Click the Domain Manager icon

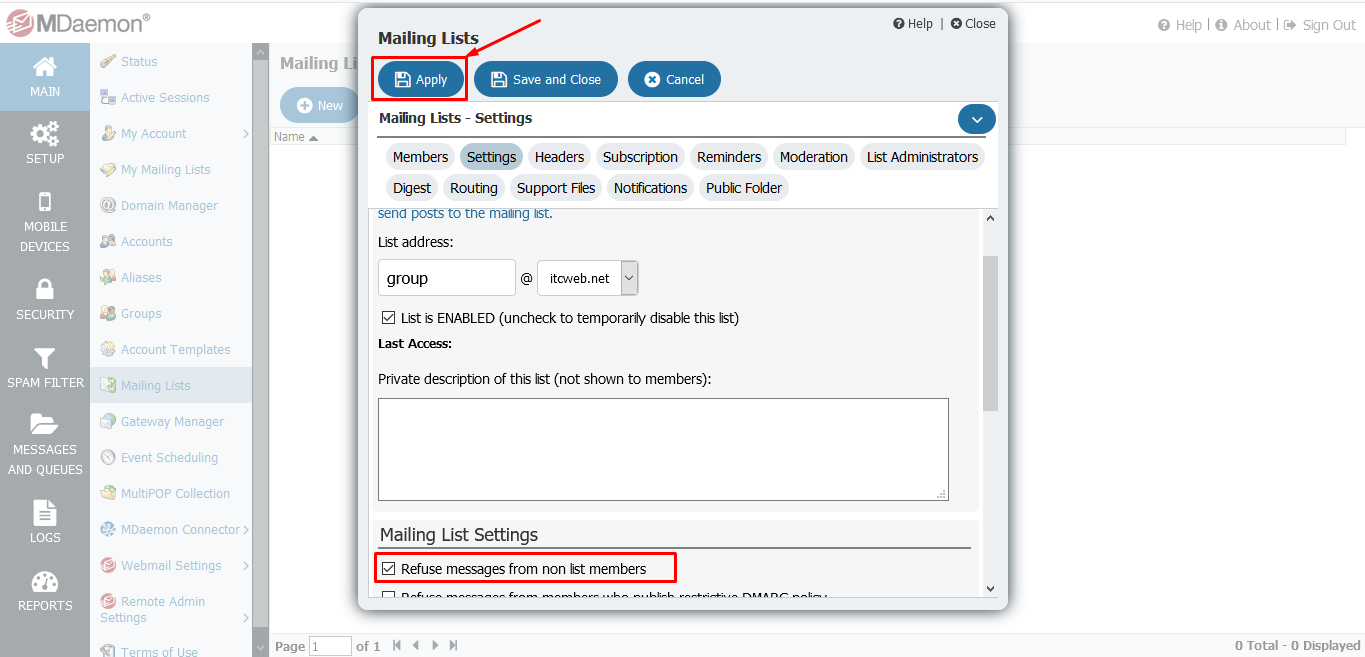point(108,205)
